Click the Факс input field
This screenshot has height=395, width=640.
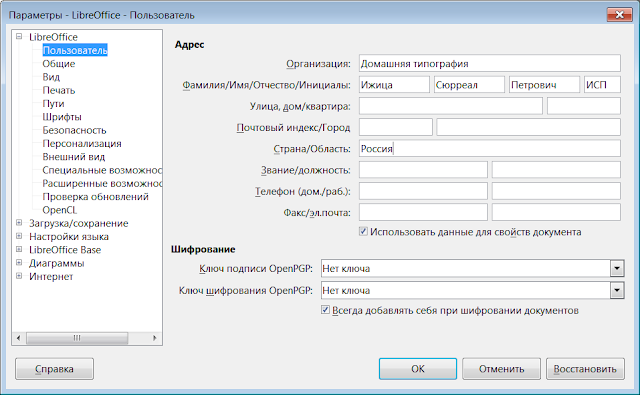point(423,212)
